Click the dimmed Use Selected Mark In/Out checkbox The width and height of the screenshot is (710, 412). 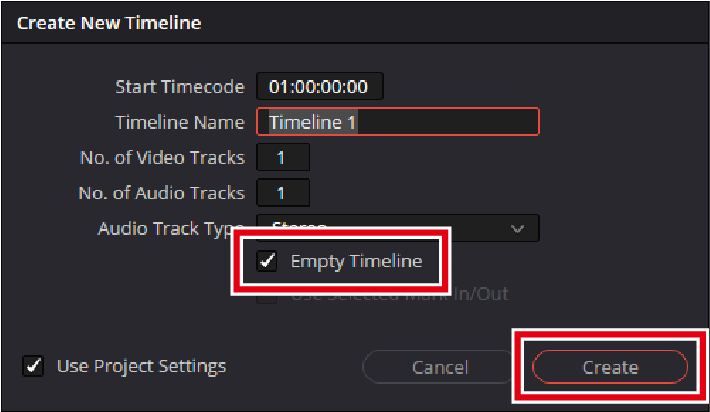click(267, 294)
